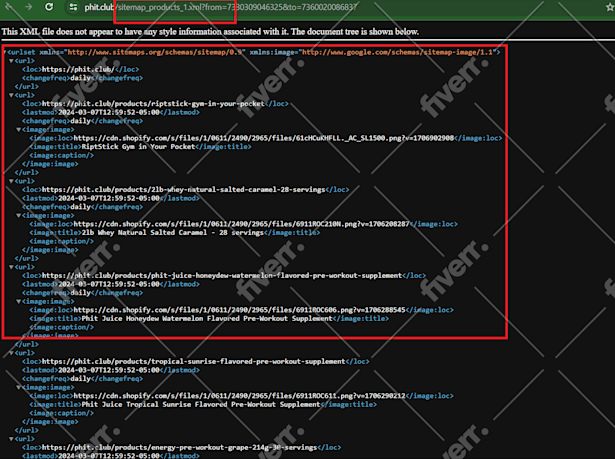Viewport: 615px width, 459px height.
Task: Click title 'Phit Juice Tropical Sunrise Flavored'
Action: coord(154,404)
